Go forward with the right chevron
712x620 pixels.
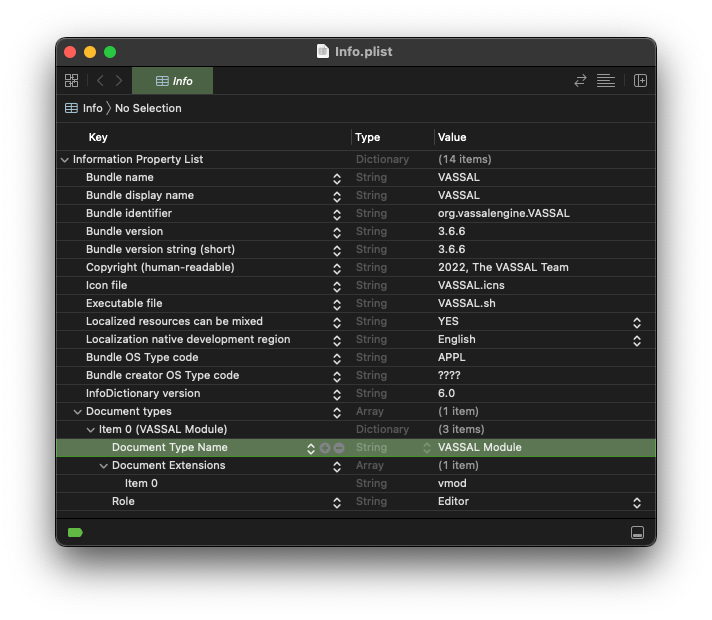pyautogui.click(x=119, y=81)
